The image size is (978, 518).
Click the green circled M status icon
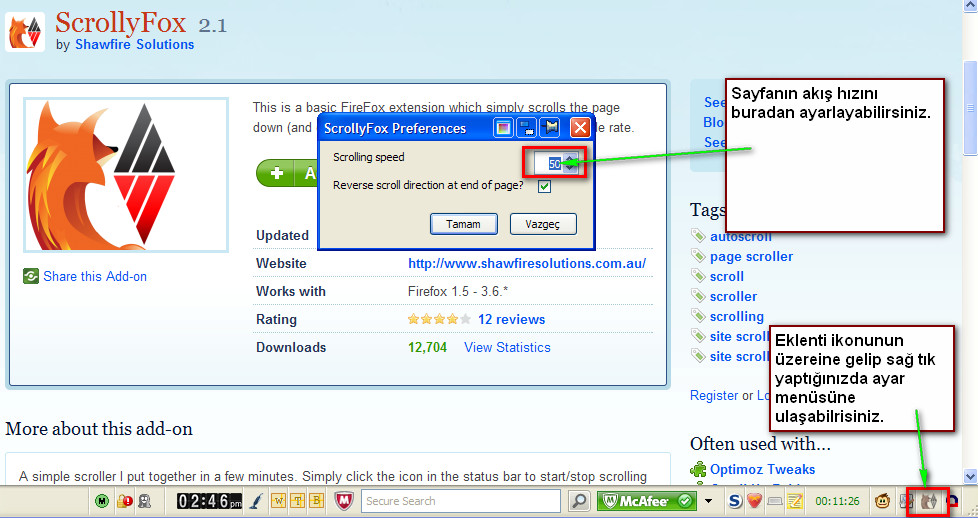pos(102,501)
